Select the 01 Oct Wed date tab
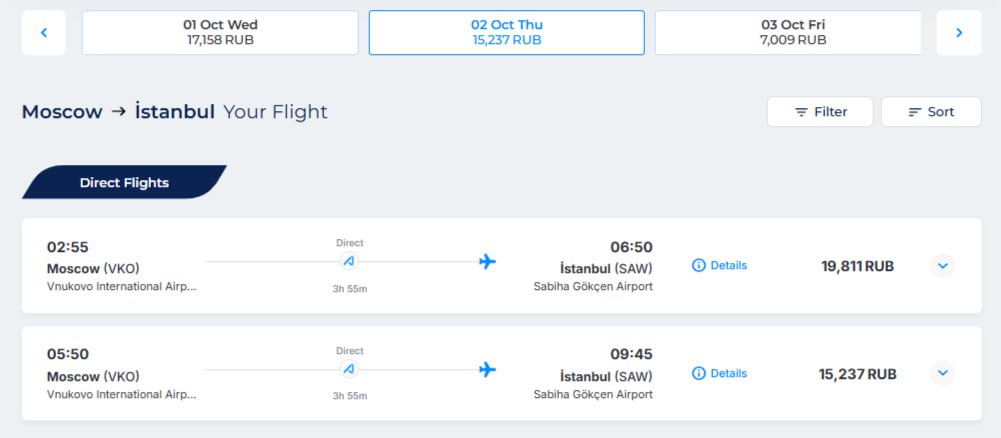The image size is (1001, 438). tap(220, 33)
